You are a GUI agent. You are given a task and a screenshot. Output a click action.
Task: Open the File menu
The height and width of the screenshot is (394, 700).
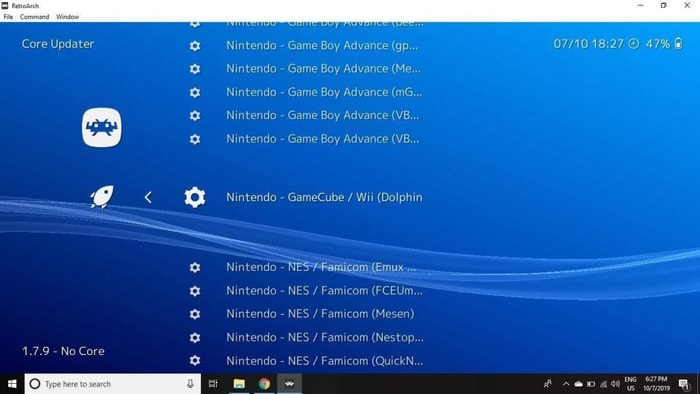pos(8,17)
